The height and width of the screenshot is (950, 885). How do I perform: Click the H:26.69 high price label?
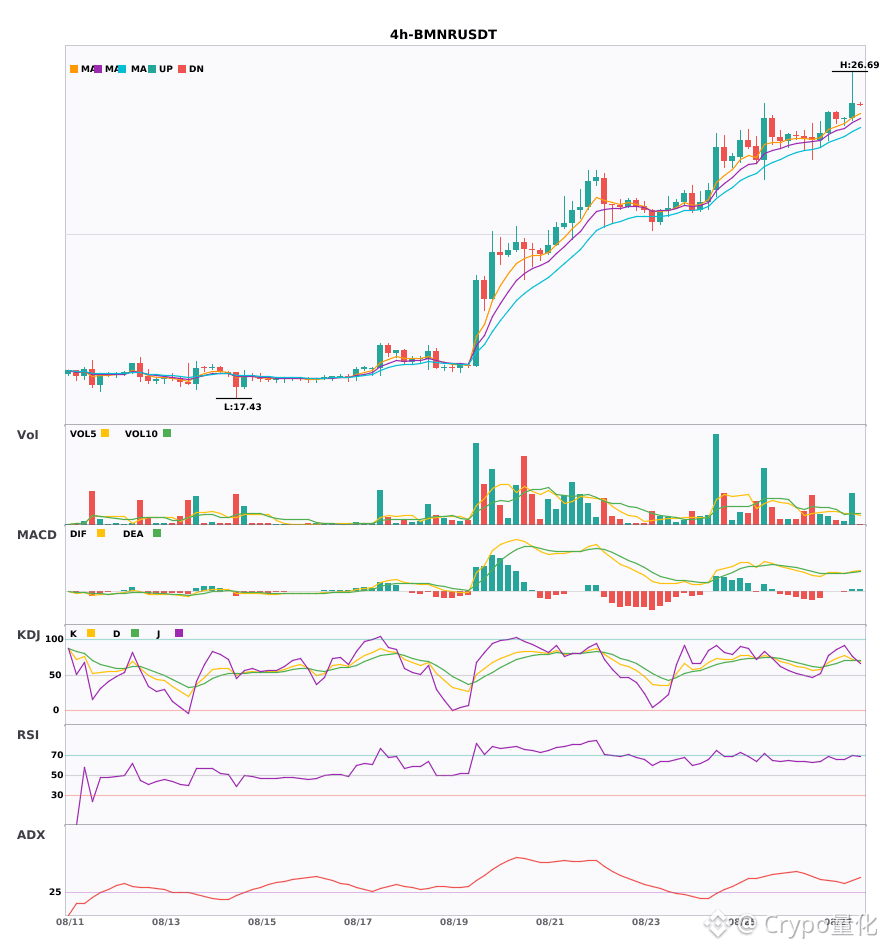pos(859,65)
